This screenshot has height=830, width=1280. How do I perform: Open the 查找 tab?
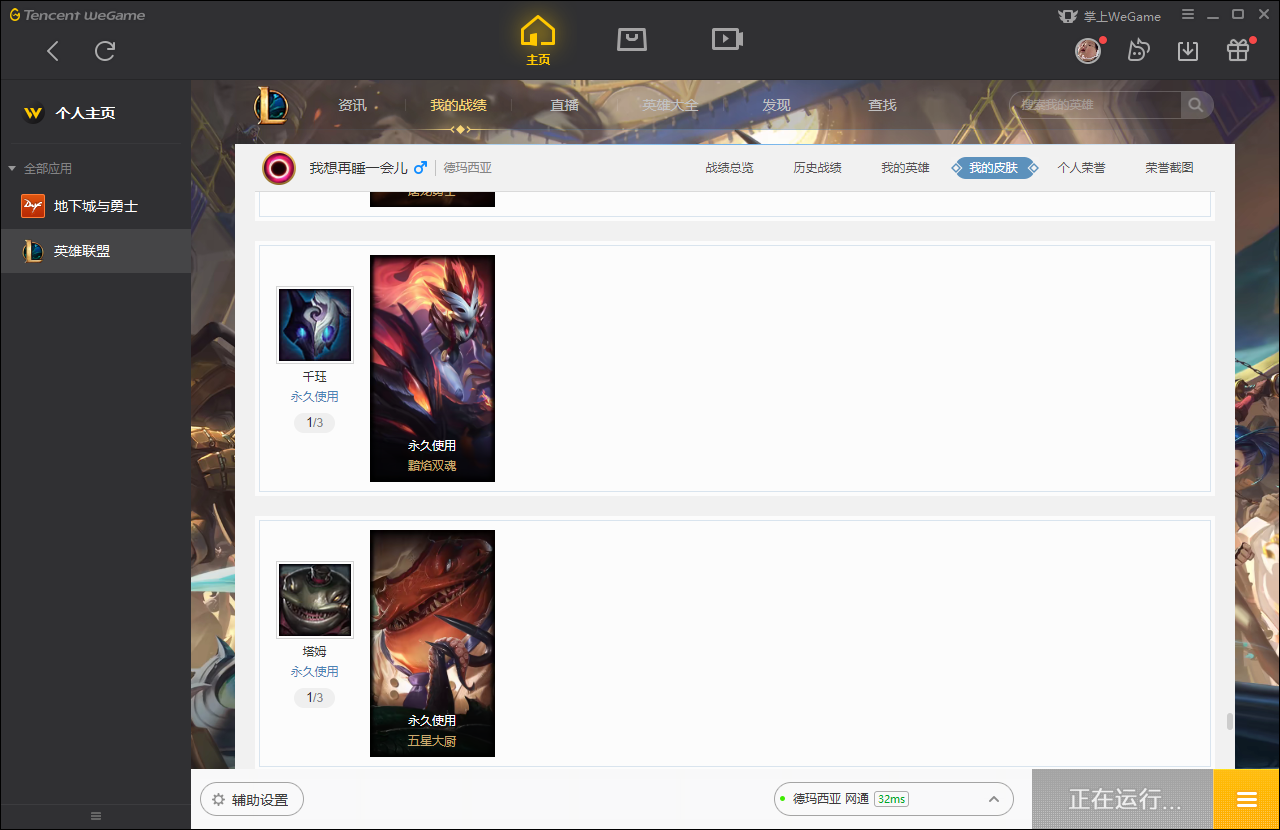882,105
